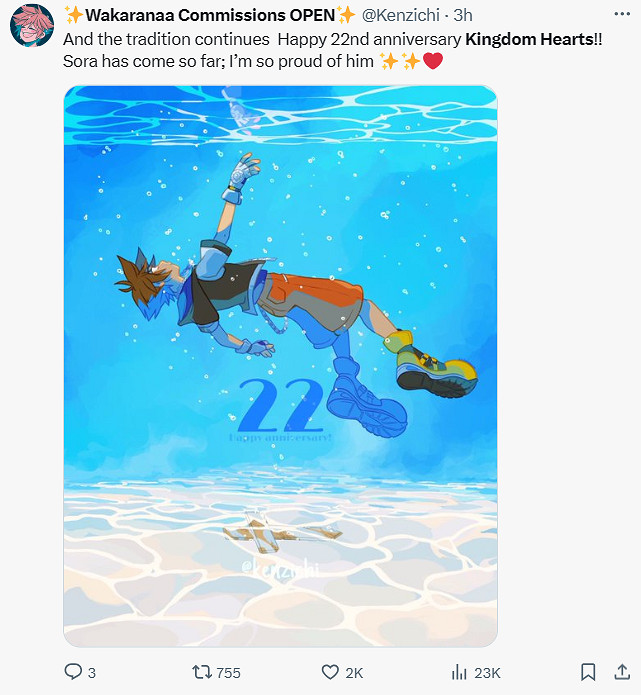Open the 3h timestamp link
Image resolution: width=641 pixels, height=695 pixels.
[x=463, y=16]
